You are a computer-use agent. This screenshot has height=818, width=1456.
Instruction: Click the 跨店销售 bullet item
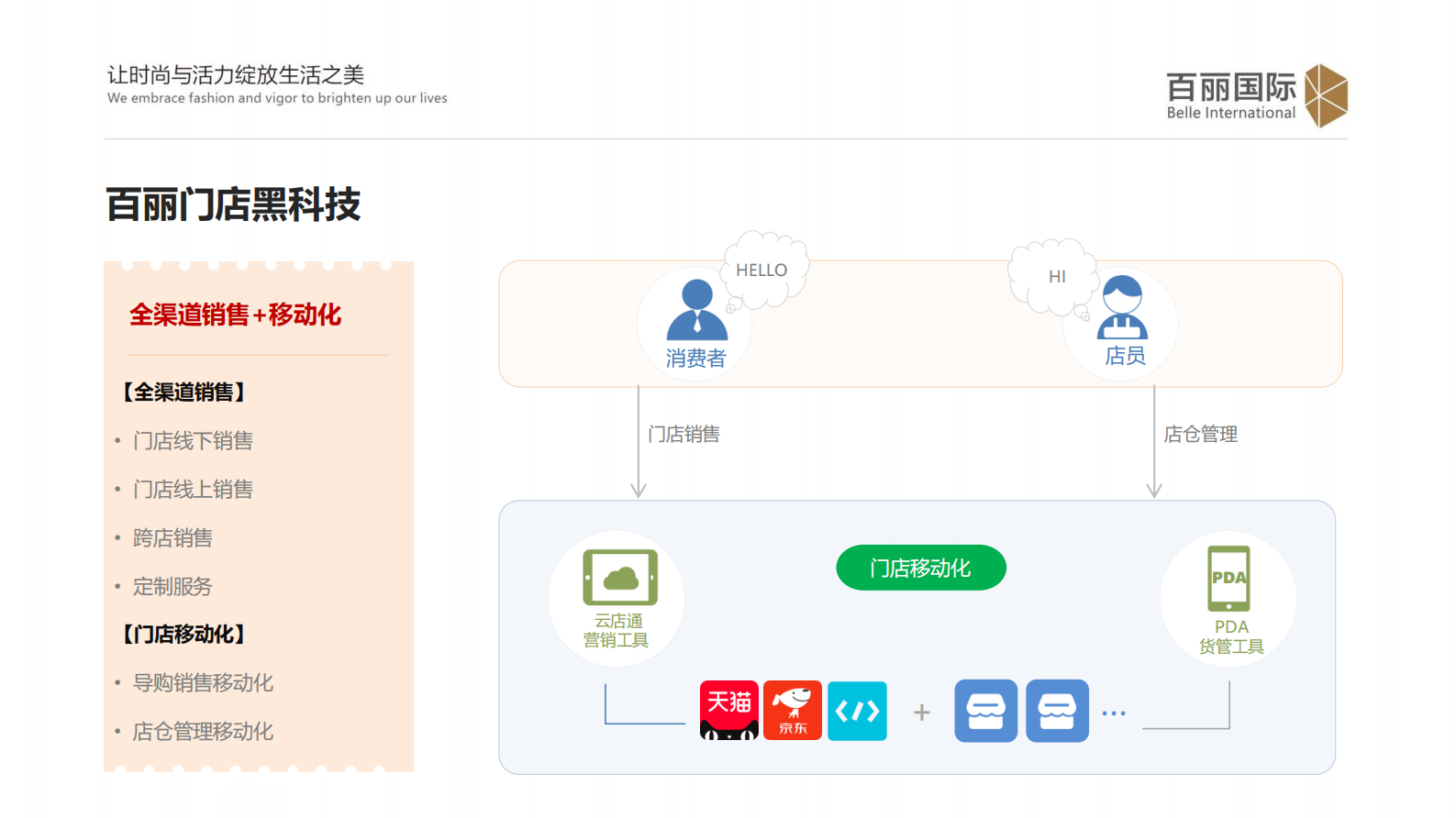coord(172,538)
